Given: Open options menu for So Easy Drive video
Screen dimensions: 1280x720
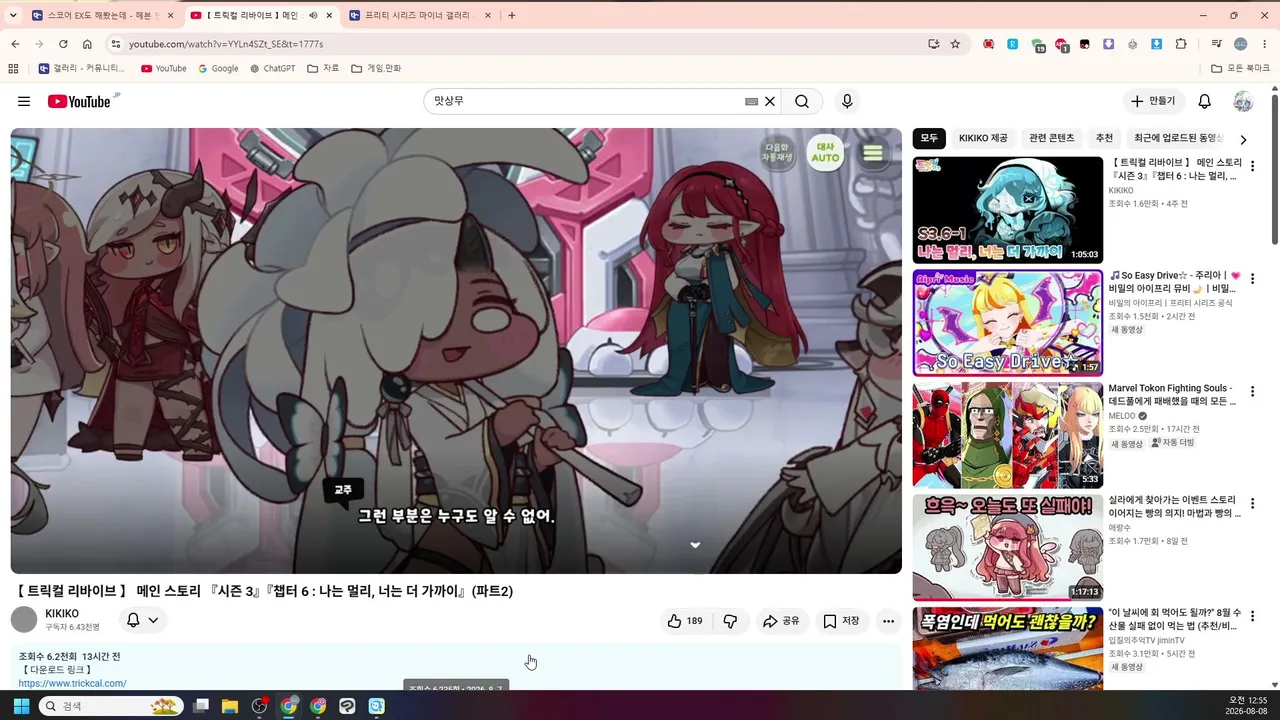Looking at the screenshot, I should (1252, 278).
